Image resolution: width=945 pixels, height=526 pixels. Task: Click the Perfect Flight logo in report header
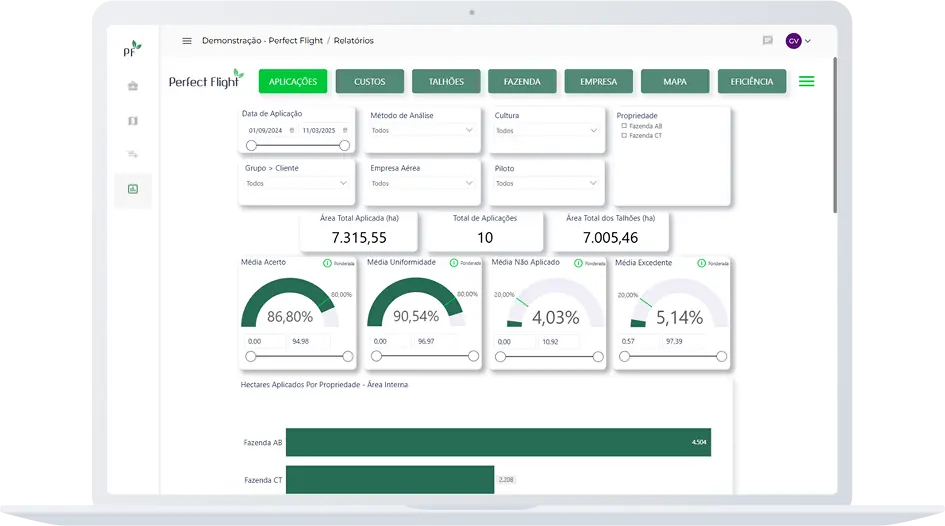[x=206, y=80]
